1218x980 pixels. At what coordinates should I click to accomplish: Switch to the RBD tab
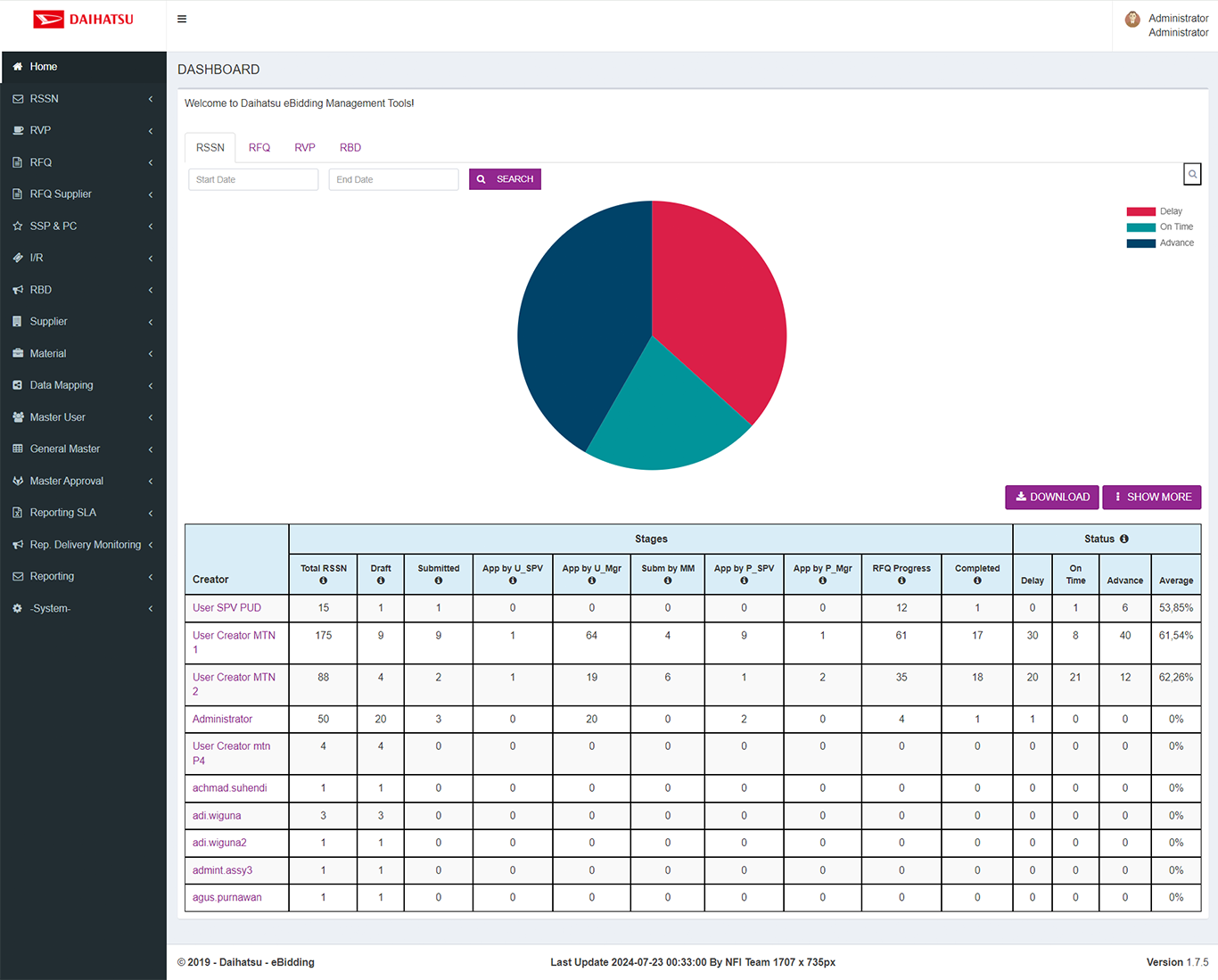pyautogui.click(x=350, y=148)
